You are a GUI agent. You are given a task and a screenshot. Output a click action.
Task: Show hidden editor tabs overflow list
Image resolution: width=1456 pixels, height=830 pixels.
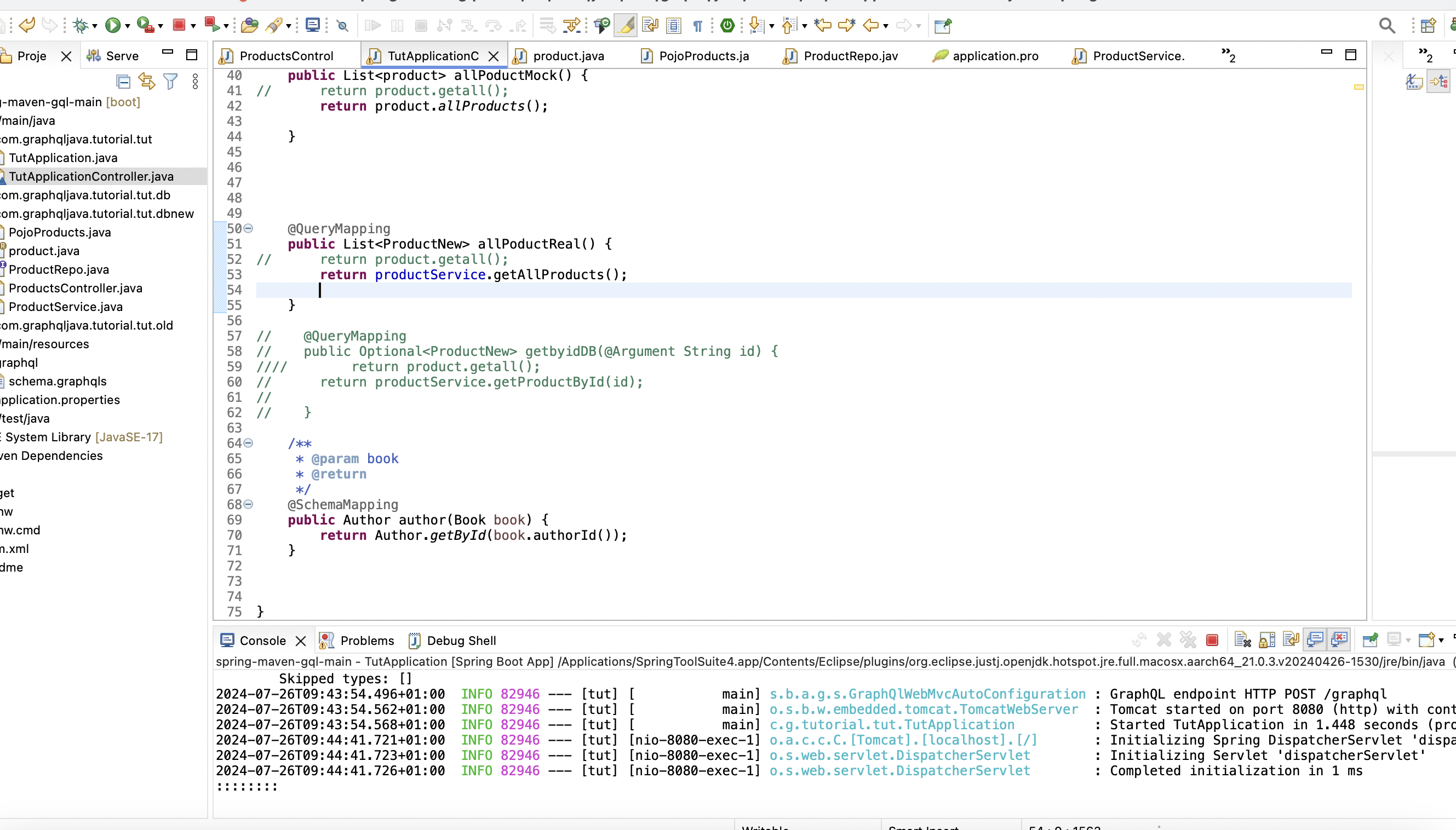[x=1228, y=55]
